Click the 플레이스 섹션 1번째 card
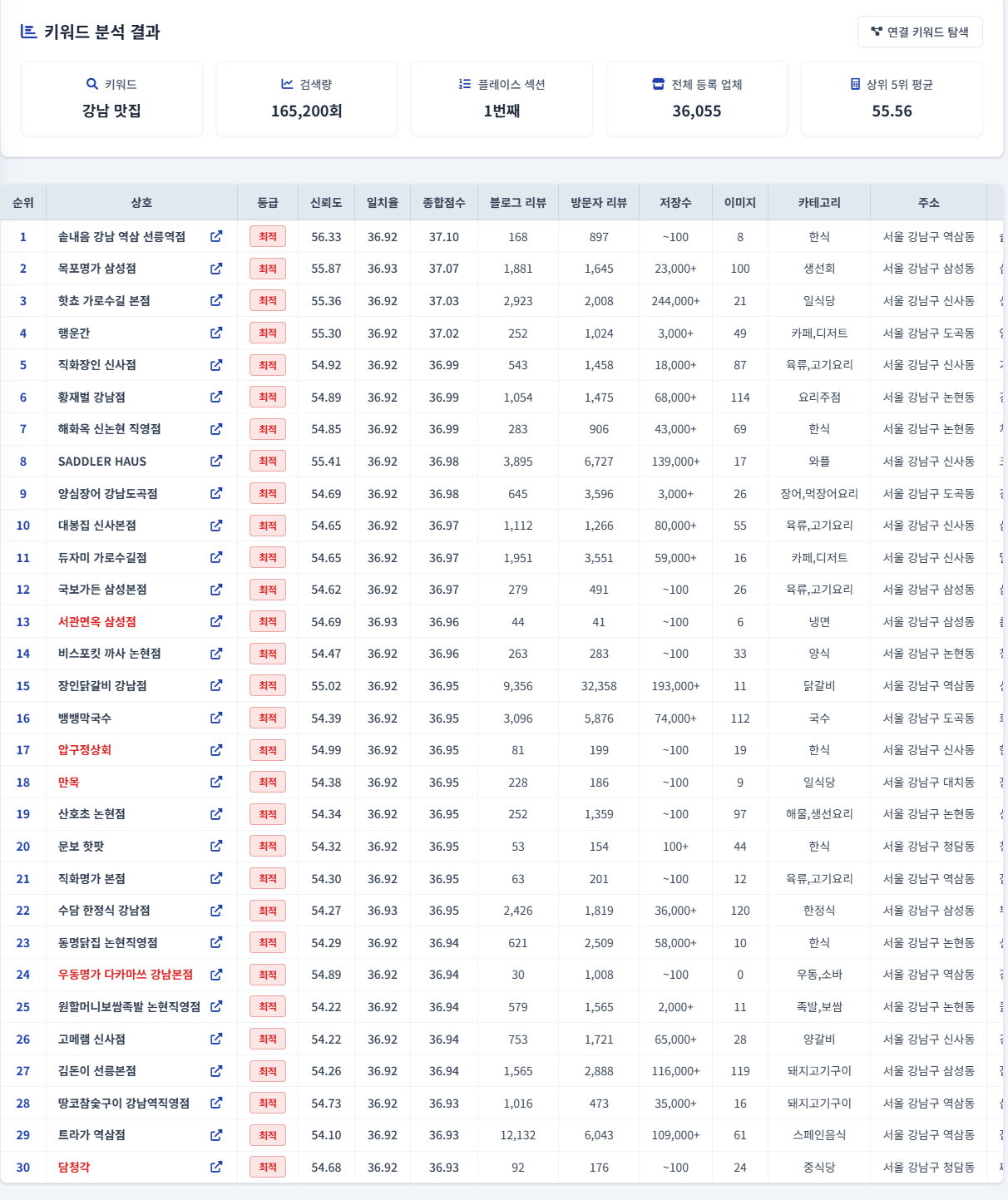Screen dimensions: 1008x1200 502,98
